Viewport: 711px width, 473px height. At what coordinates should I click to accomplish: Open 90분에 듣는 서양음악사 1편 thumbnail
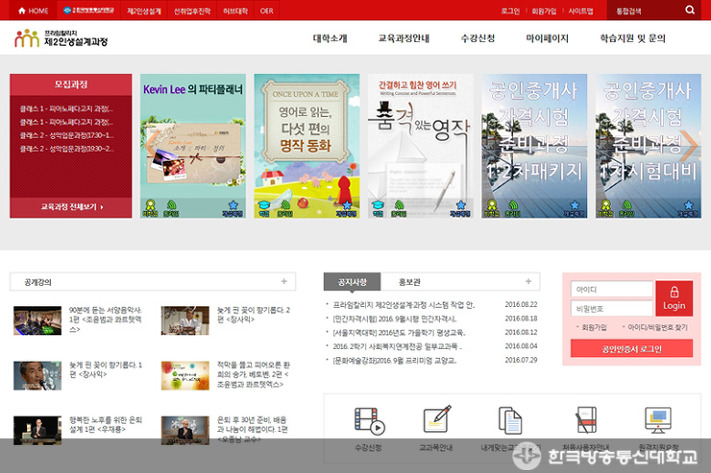click(x=37, y=321)
